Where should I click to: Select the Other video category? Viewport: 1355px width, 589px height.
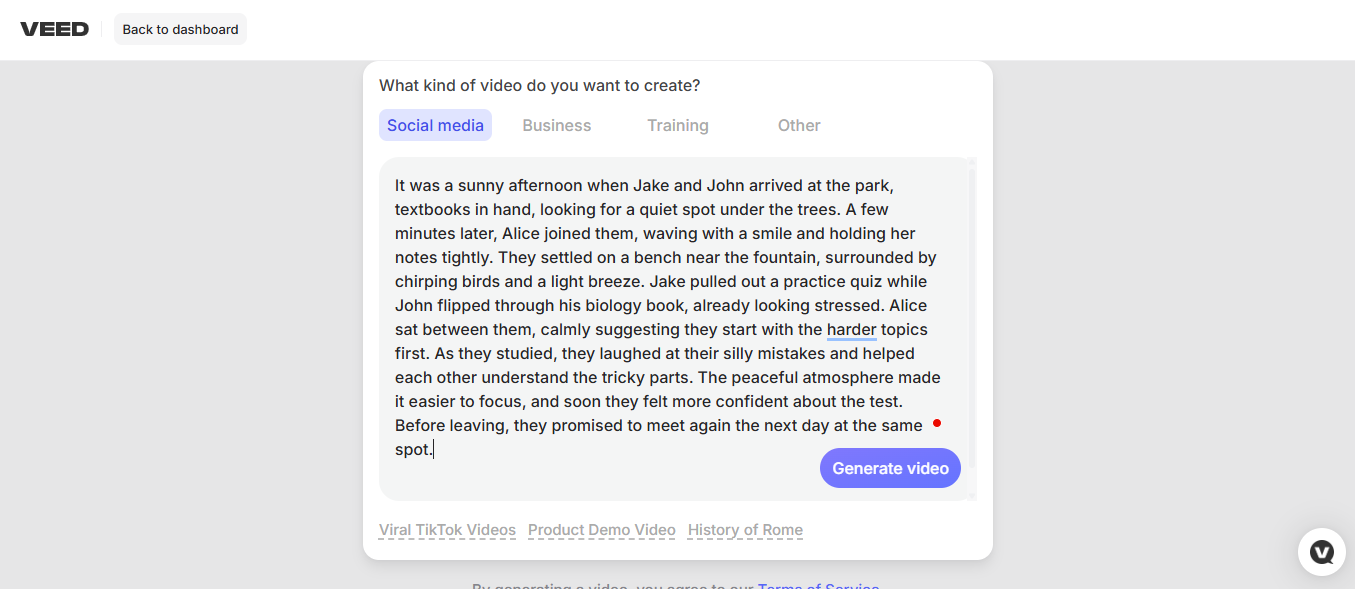(799, 125)
